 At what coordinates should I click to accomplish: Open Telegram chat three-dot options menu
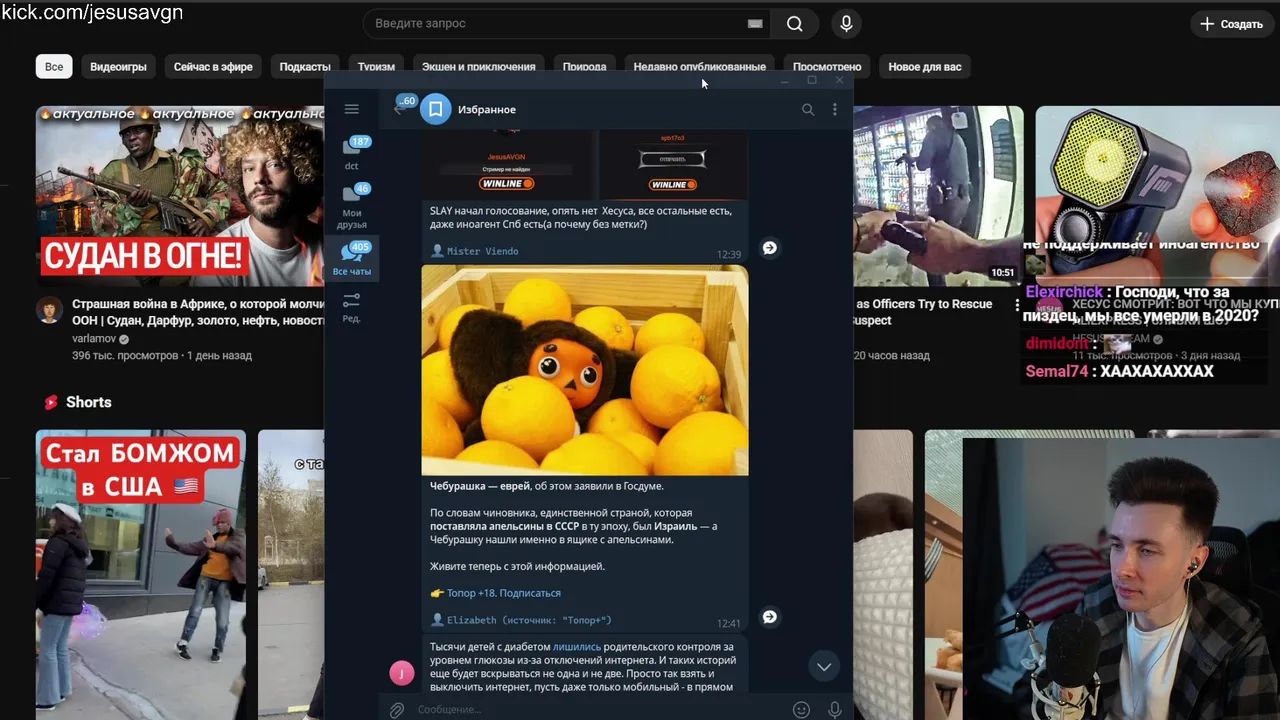835,110
